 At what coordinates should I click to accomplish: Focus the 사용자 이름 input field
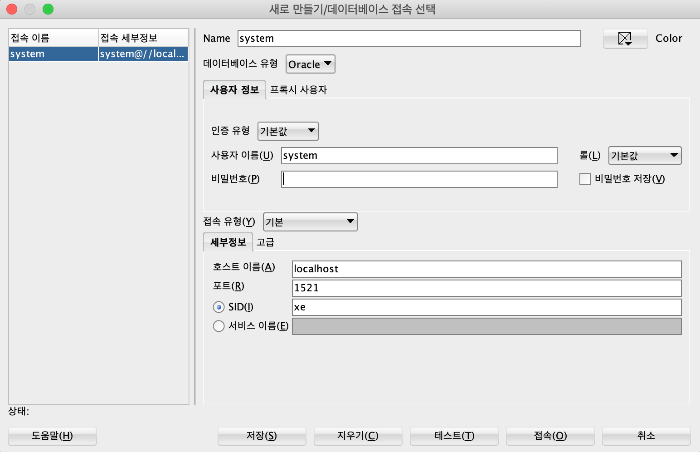[419, 155]
